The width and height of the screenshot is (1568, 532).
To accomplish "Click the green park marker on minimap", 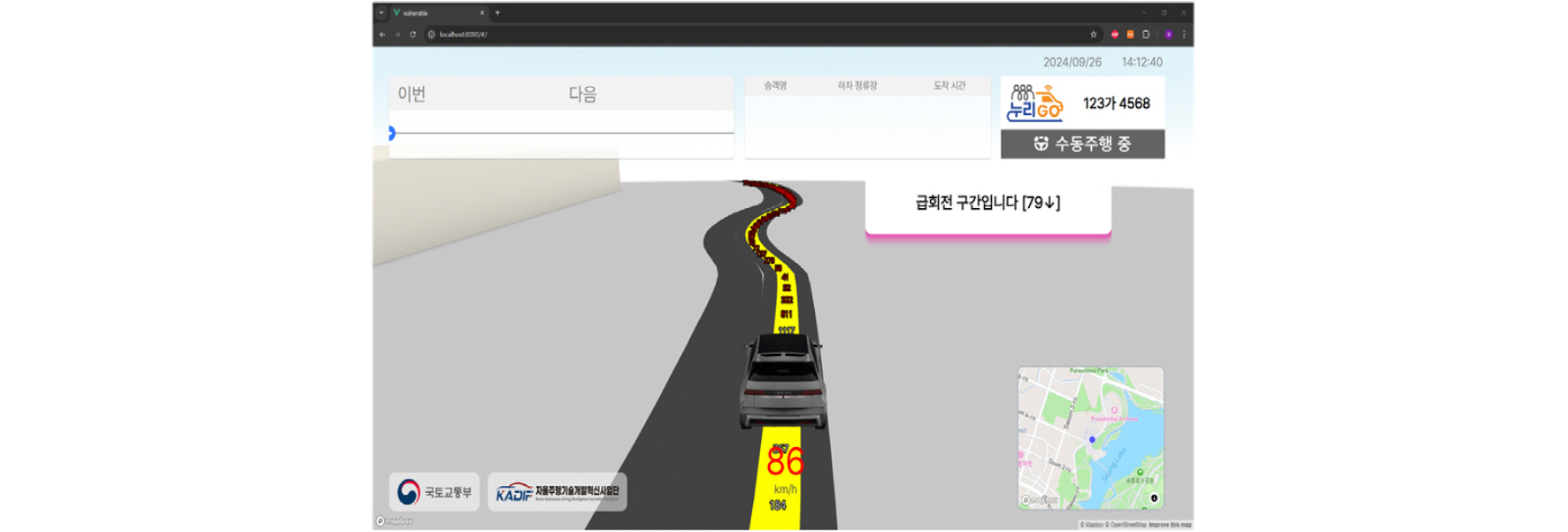I will (1140, 472).
